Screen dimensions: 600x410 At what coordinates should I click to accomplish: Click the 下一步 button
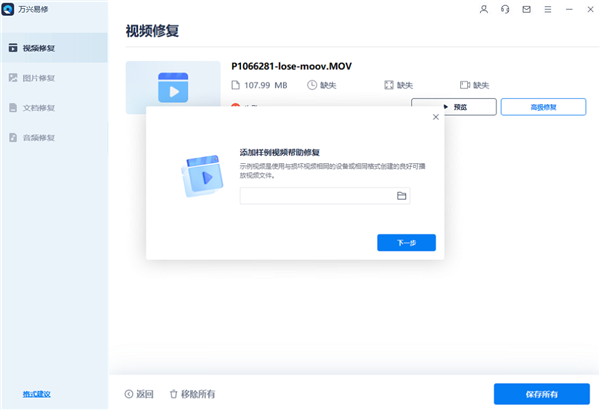pyautogui.click(x=406, y=243)
